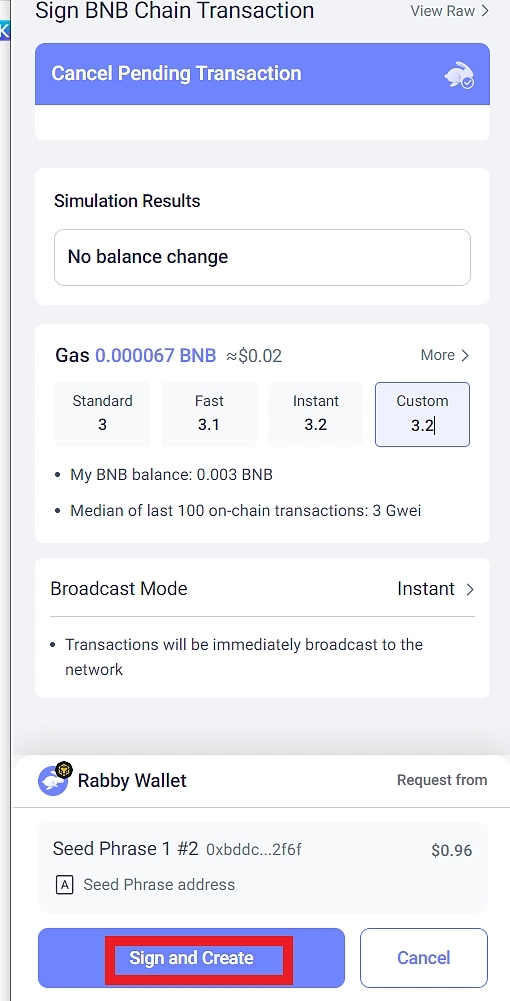Click the gas amount 0.000067 BNB
Screen dimensions: 510x1001
coord(156,356)
